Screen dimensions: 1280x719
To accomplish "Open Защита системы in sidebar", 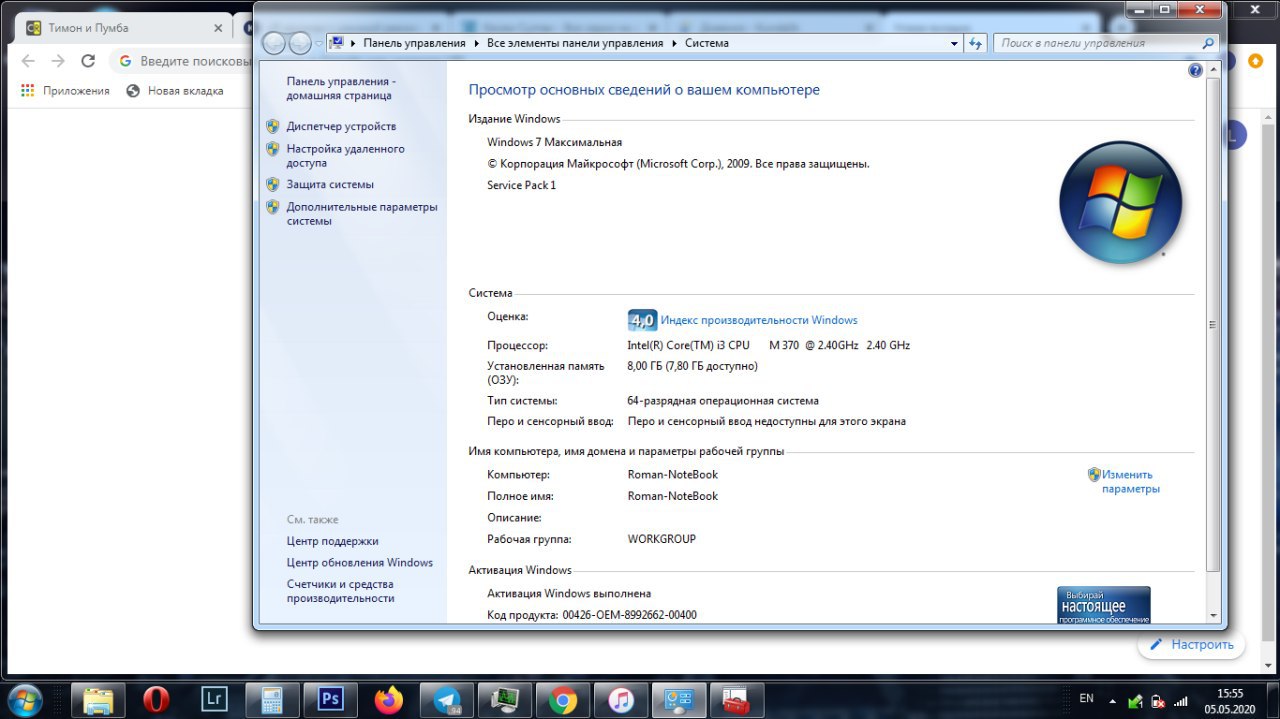I will click(x=330, y=184).
